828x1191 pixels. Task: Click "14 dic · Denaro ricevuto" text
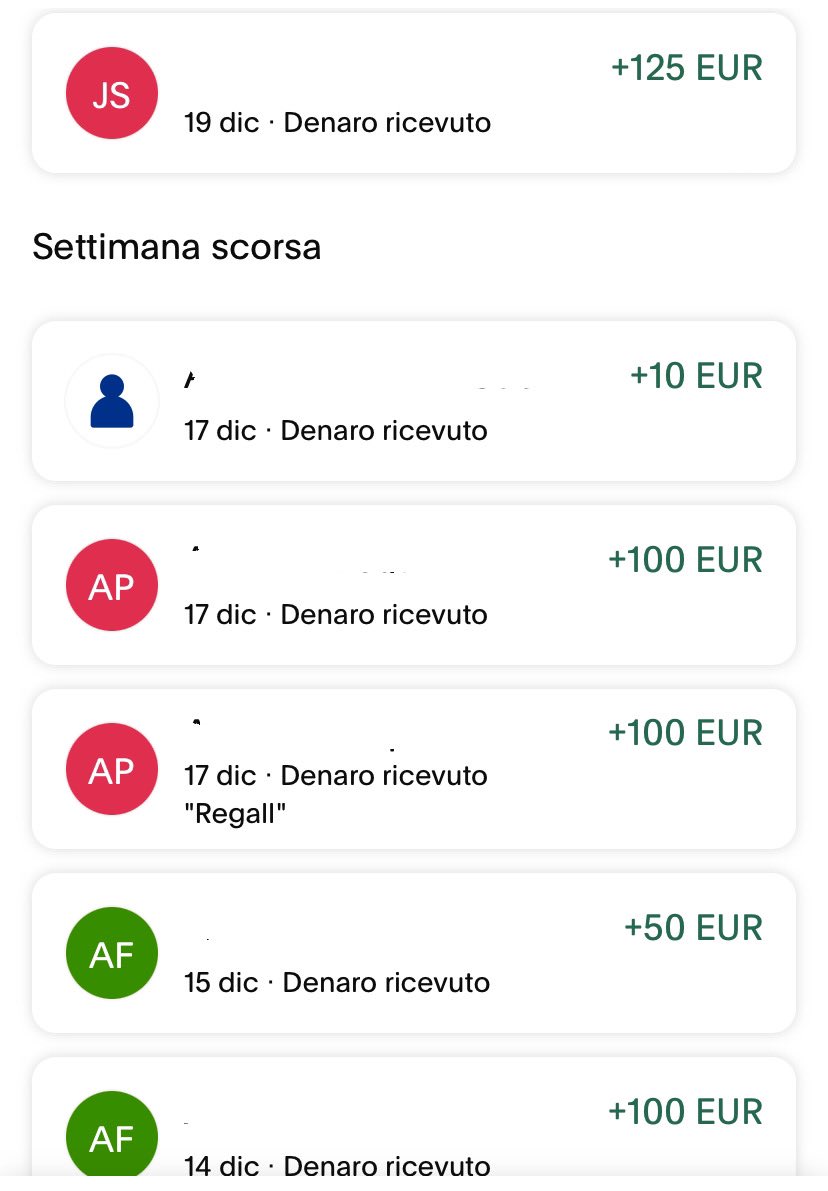pos(337,1166)
